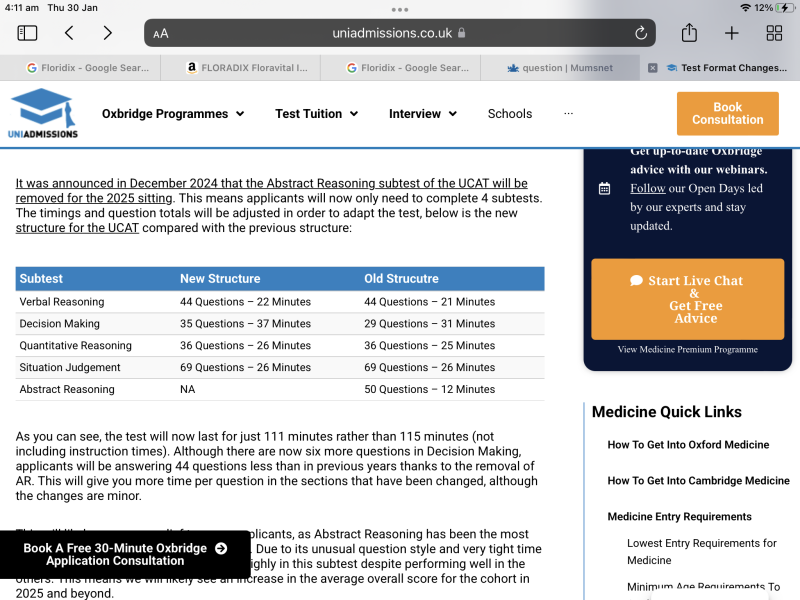Switch to question Mumsnet tab
This screenshot has width=800, height=600.
[x=560, y=68]
